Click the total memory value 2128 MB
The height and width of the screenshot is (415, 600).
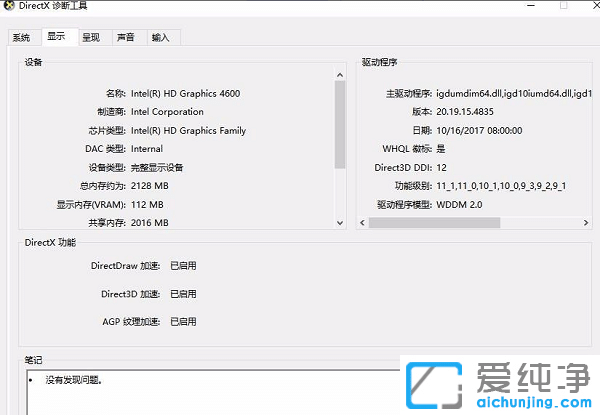point(150,186)
